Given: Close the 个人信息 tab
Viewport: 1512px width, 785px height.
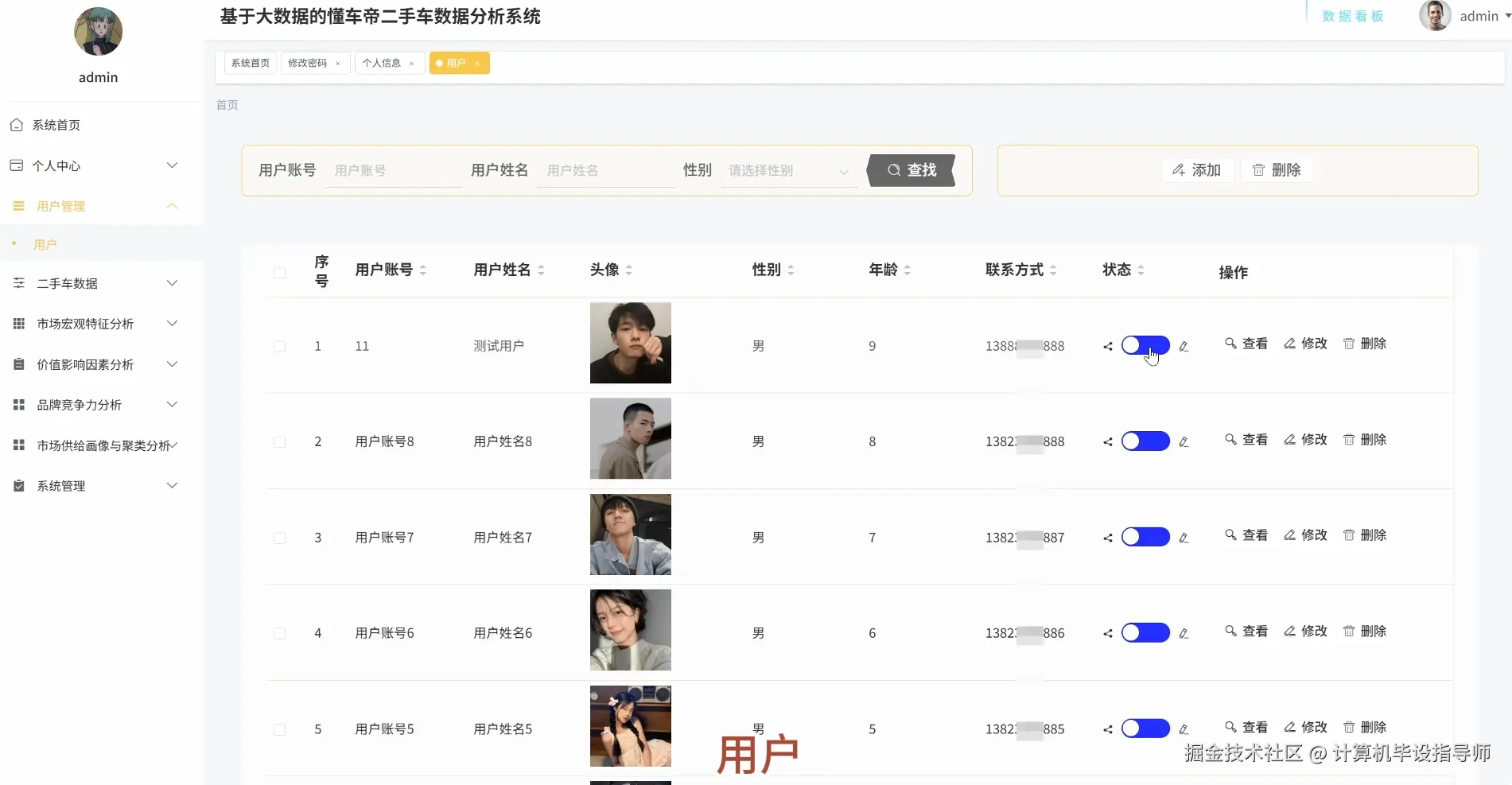Looking at the screenshot, I should 412,64.
